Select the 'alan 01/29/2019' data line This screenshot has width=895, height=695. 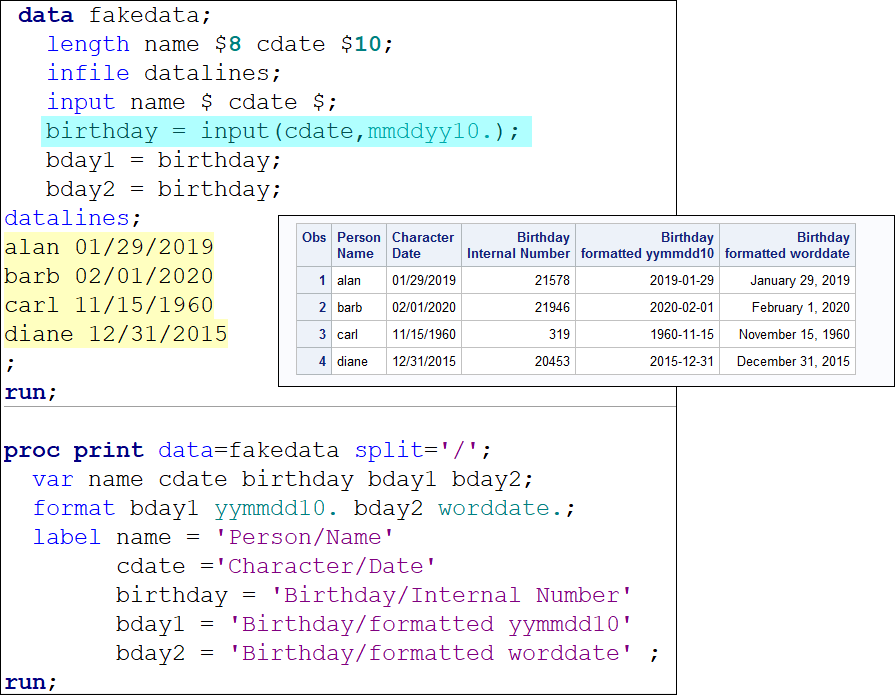coord(109,247)
